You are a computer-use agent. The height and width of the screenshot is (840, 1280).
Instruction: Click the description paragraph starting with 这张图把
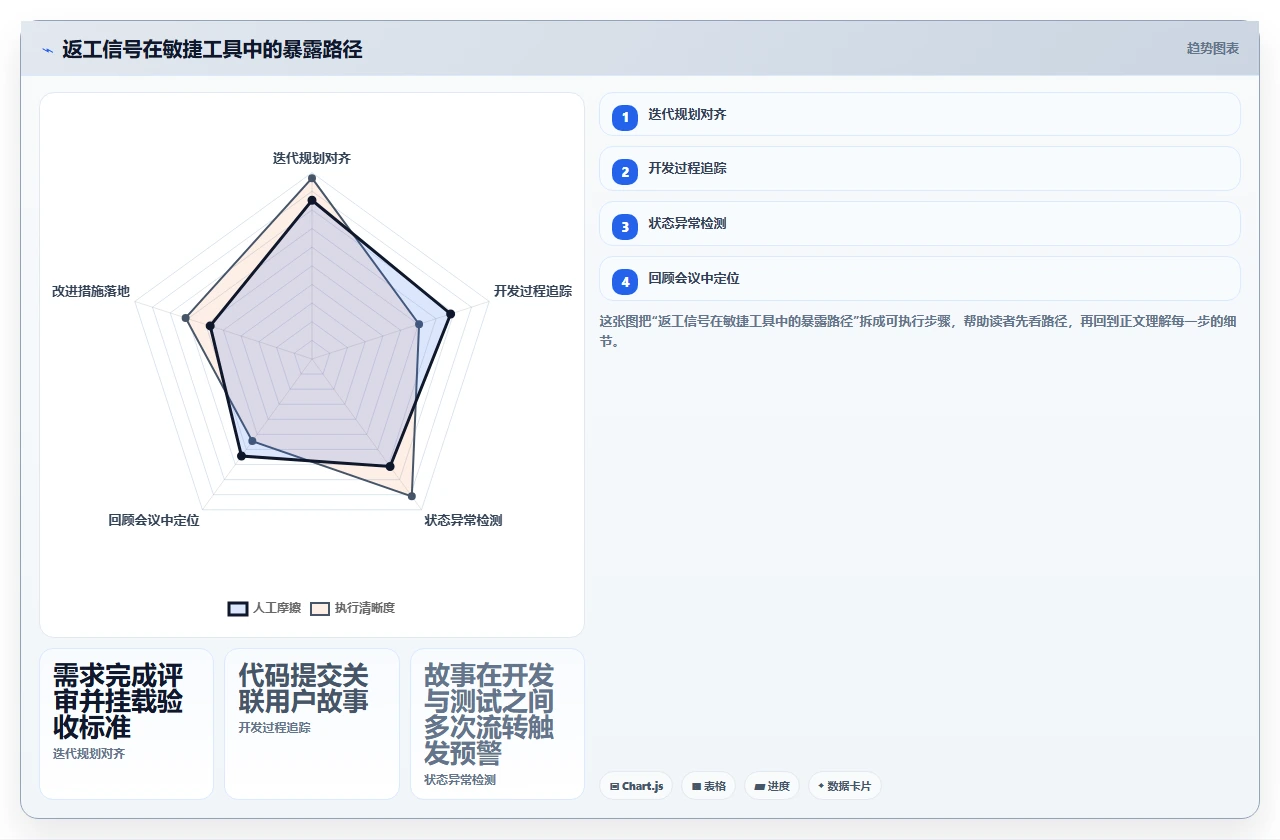click(x=919, y=331)
